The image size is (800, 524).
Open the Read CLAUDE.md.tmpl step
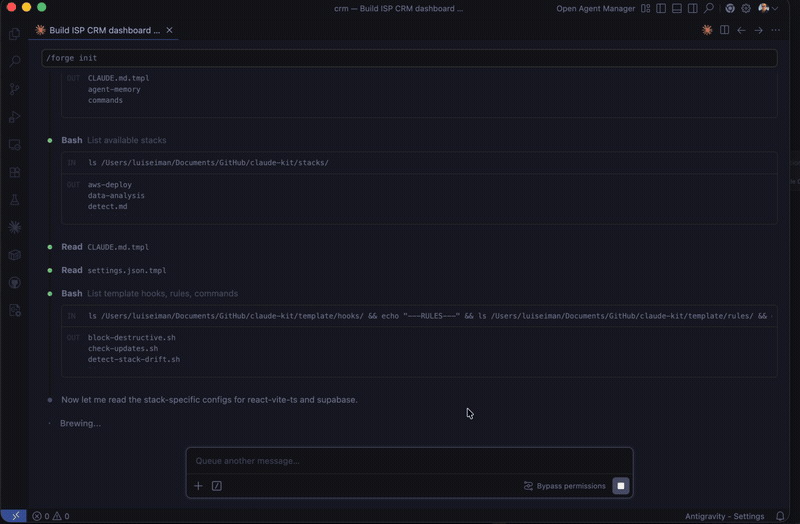click(x=105, y=247)
